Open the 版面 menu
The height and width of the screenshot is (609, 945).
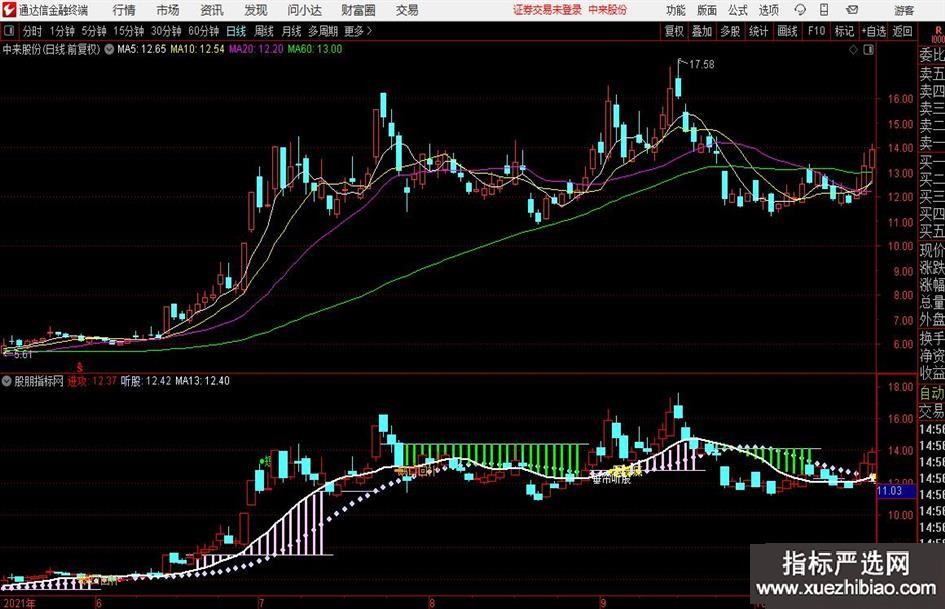coord(706,10)
